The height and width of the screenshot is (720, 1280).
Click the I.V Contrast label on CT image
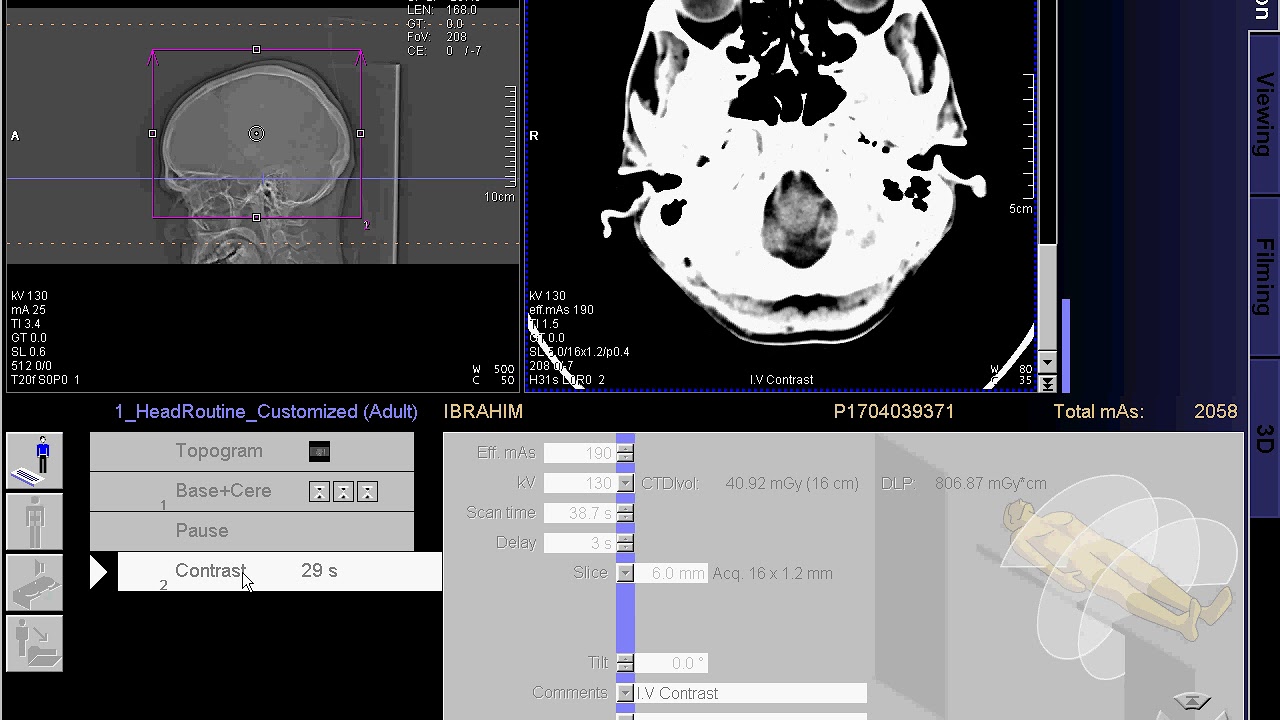pos(781,380)
